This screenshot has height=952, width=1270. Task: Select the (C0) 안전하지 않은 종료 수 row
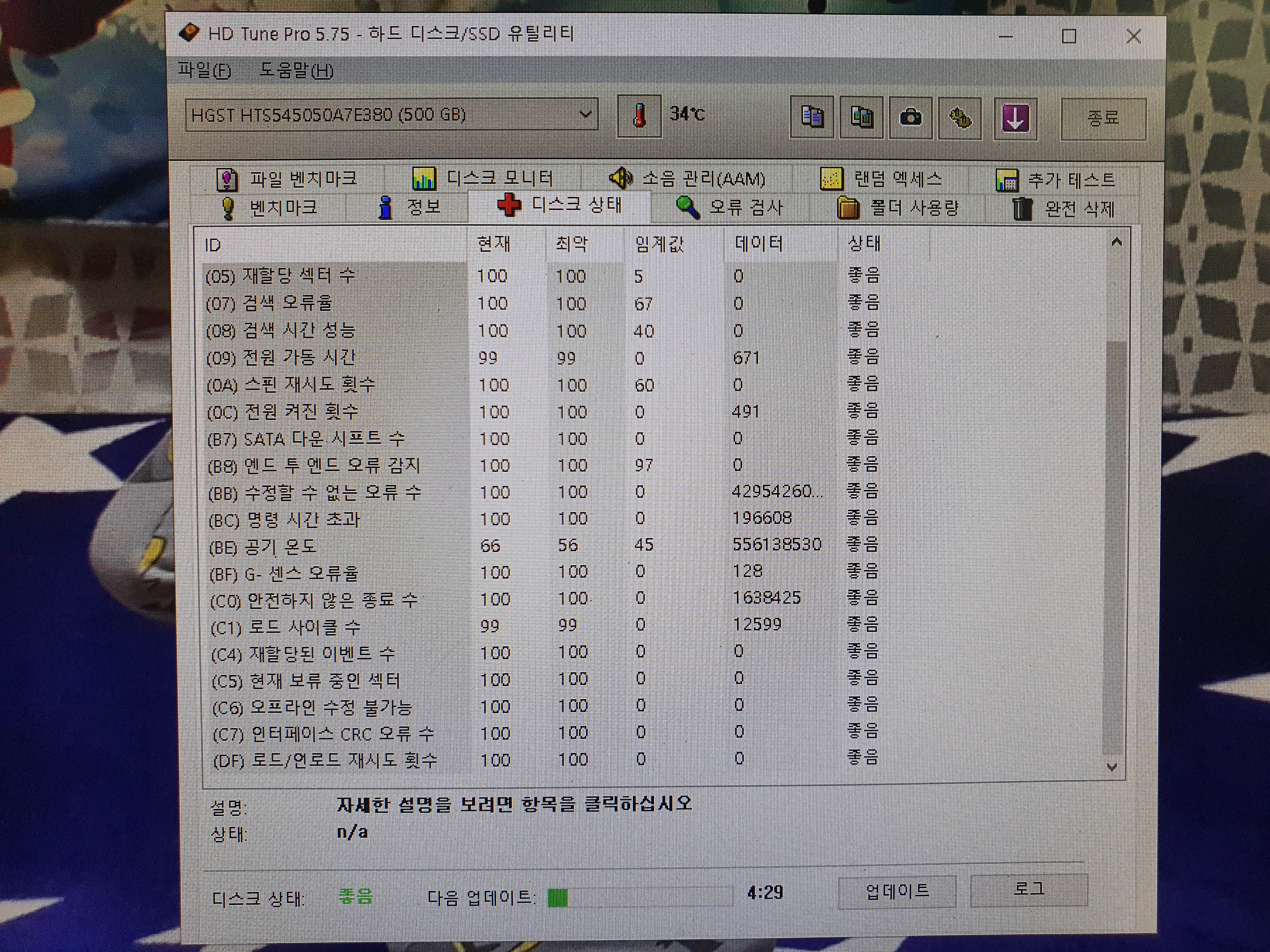tap(544, 599)
